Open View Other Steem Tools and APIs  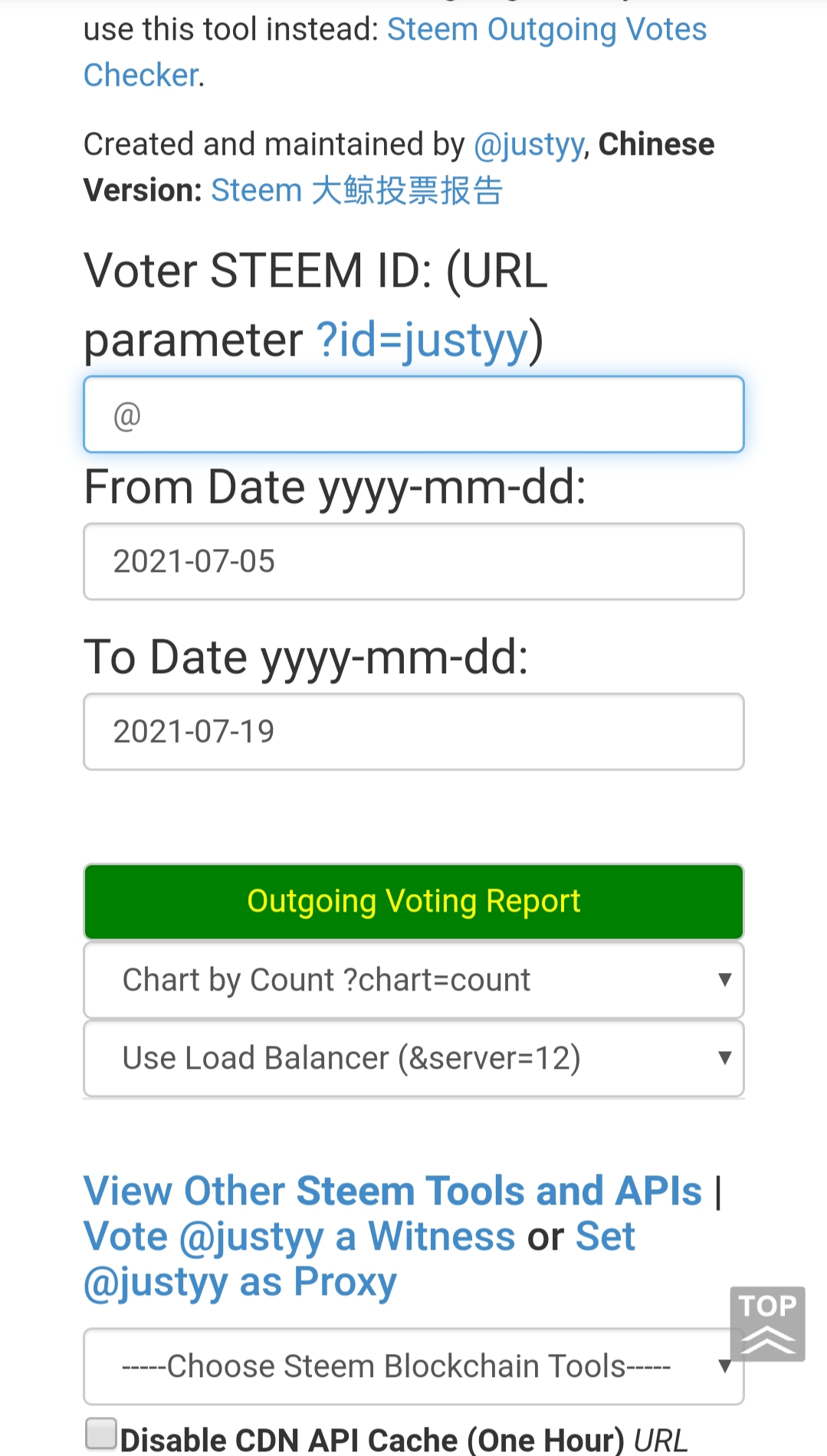pyautogui.click(x=392, y=1191)
